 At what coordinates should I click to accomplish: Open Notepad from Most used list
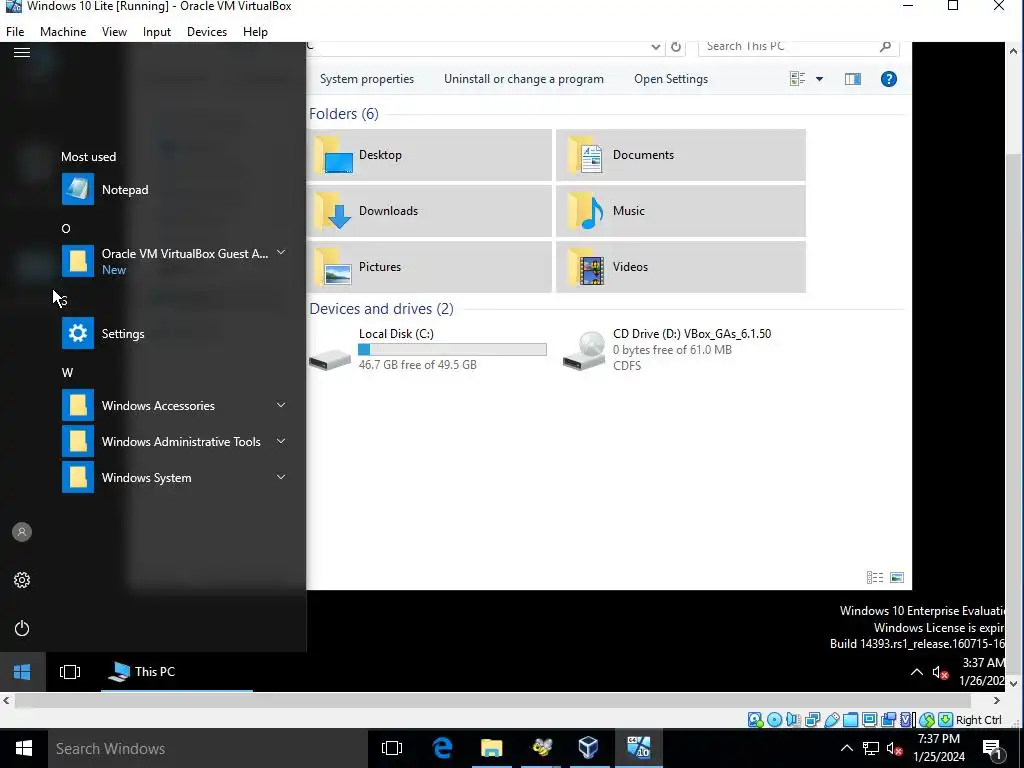175,189
